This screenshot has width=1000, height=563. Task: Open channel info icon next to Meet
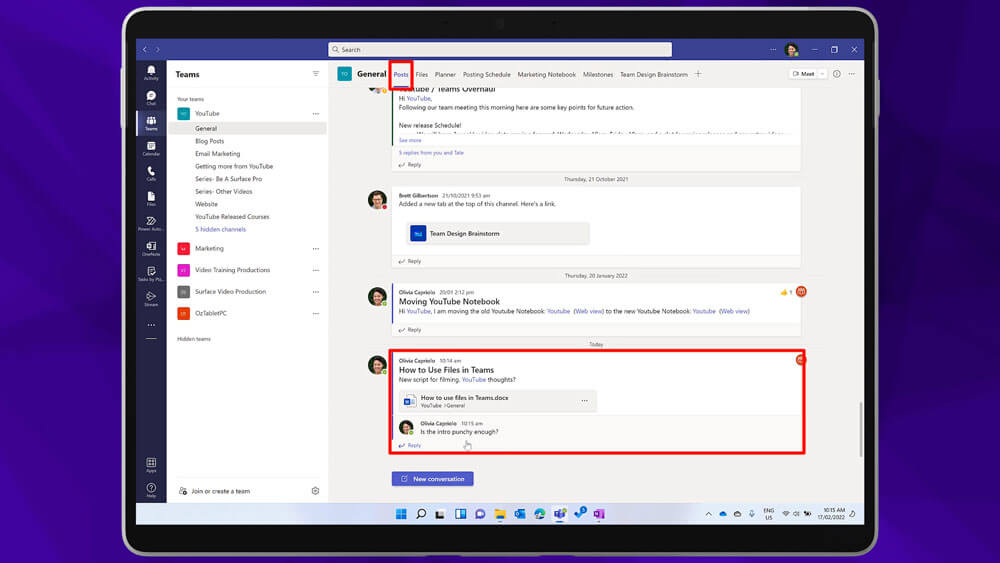click(837, 74)
